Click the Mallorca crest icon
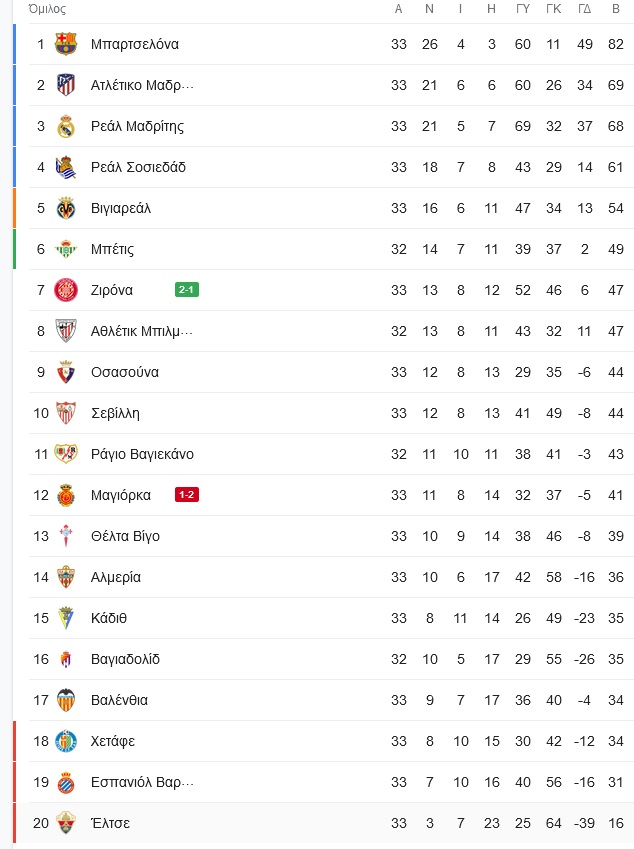This screenshot has height=849, width=634. (66, 495)
